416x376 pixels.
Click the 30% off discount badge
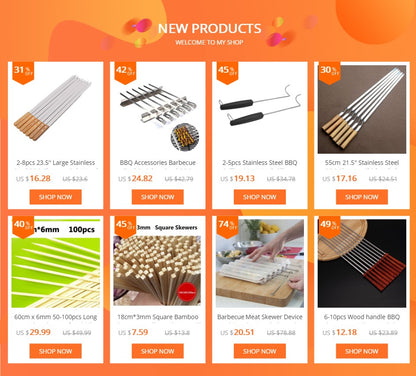click(329, 72)
